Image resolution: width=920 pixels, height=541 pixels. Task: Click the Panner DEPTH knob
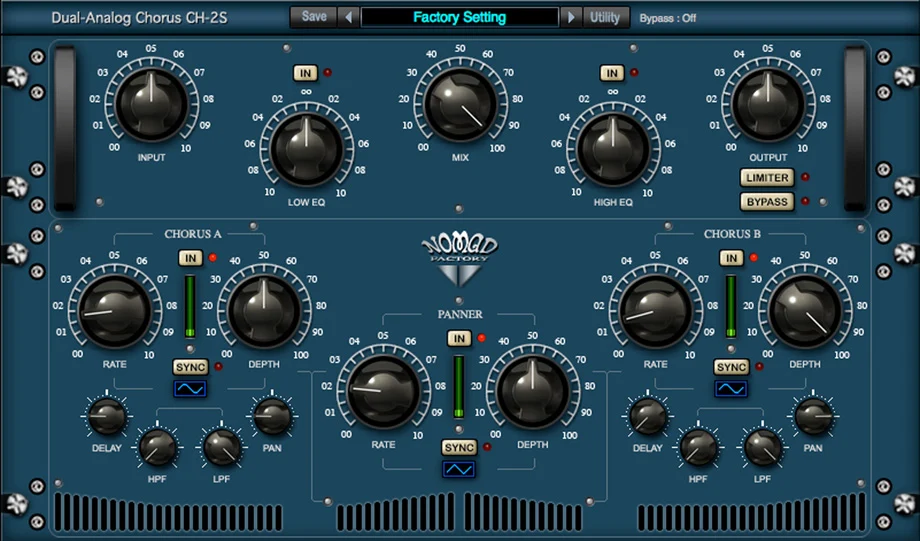click(533, 391)
